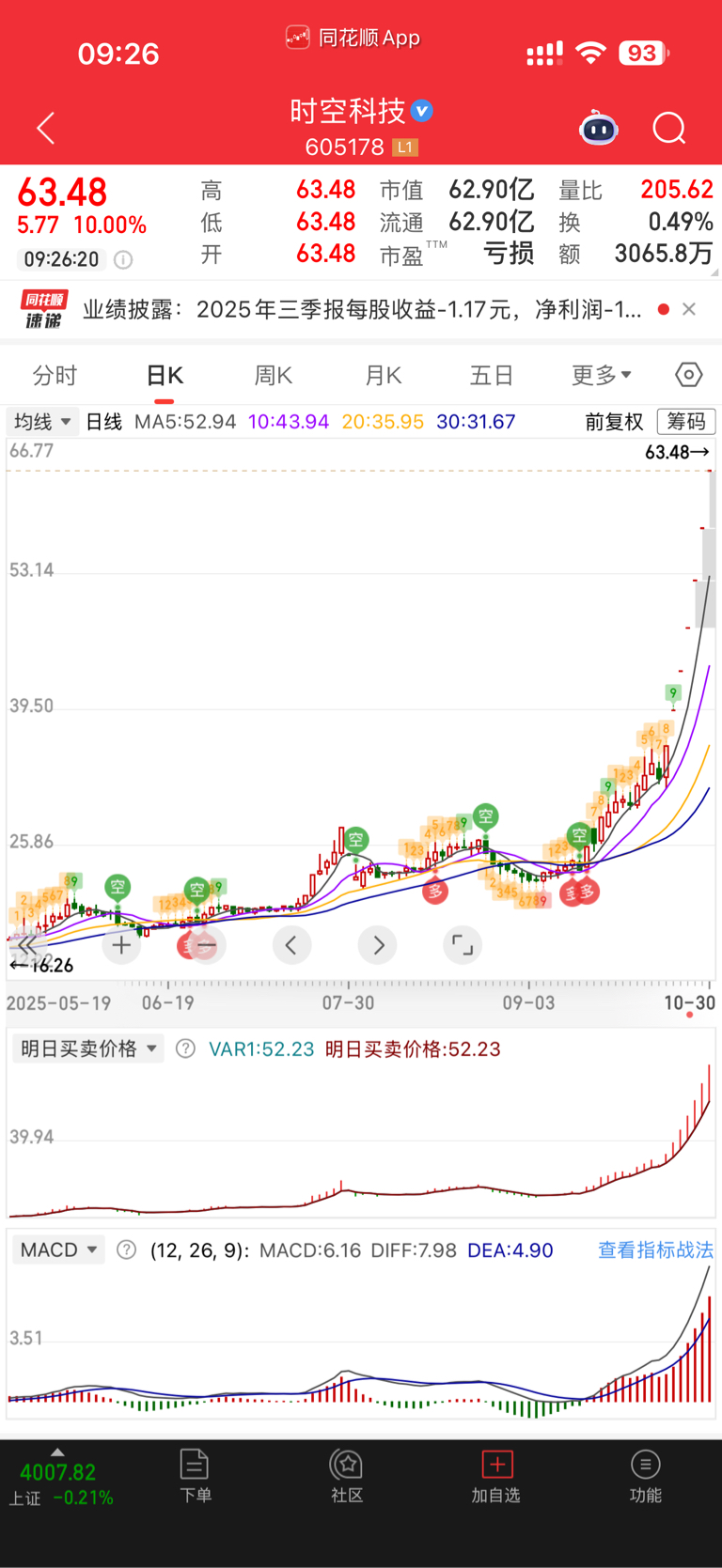
Task: Switch to 周K tab
Action: coord(274,376)
